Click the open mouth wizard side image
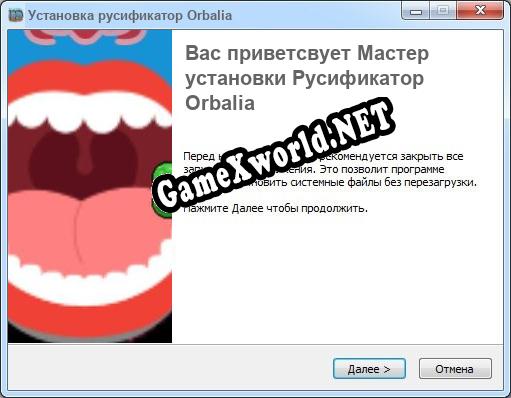The width and height of the screenshot is (511, 398). pyautogui.click(x=90, y=186)
